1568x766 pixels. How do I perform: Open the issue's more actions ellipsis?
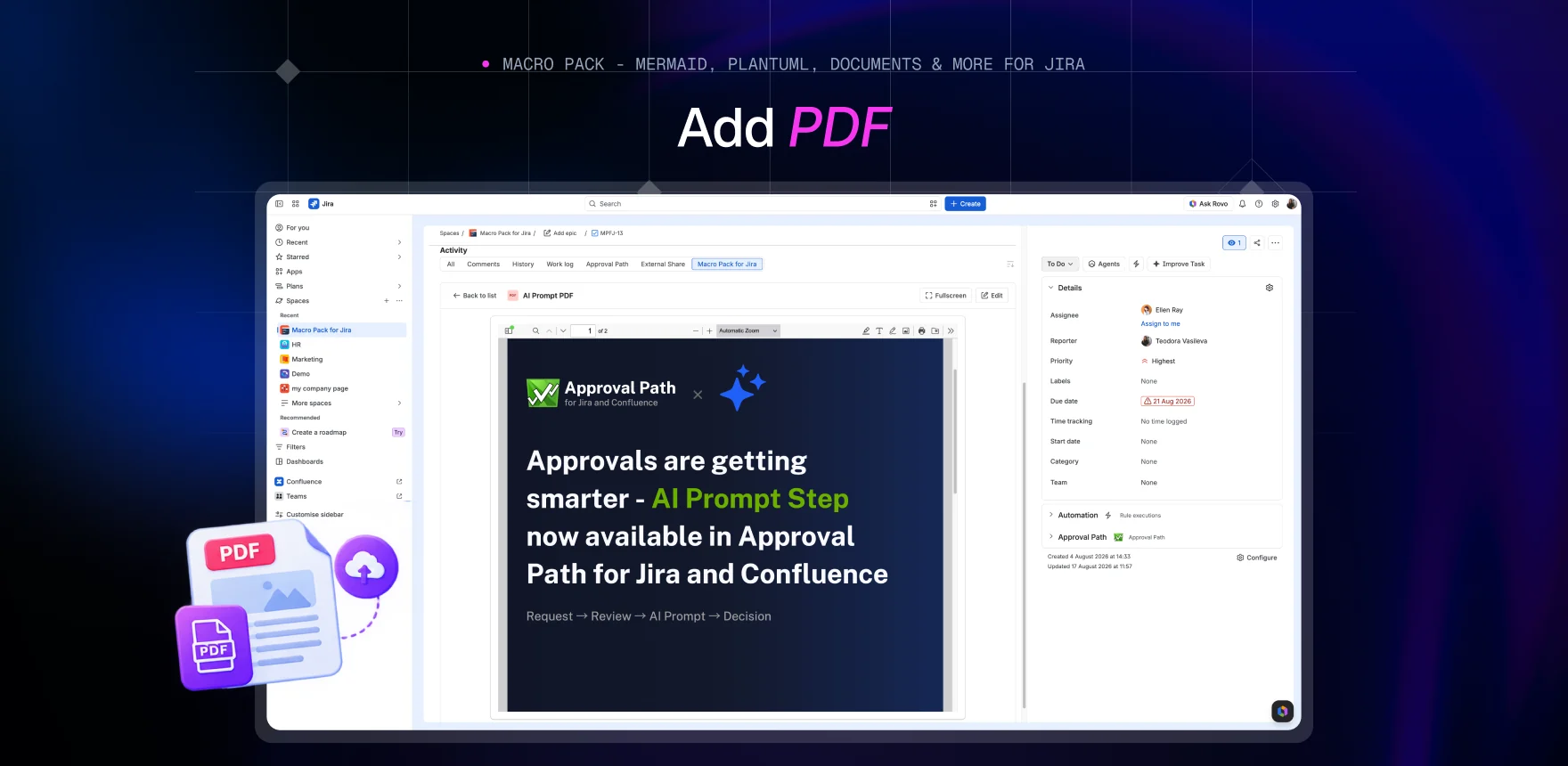coord(1275,242)
